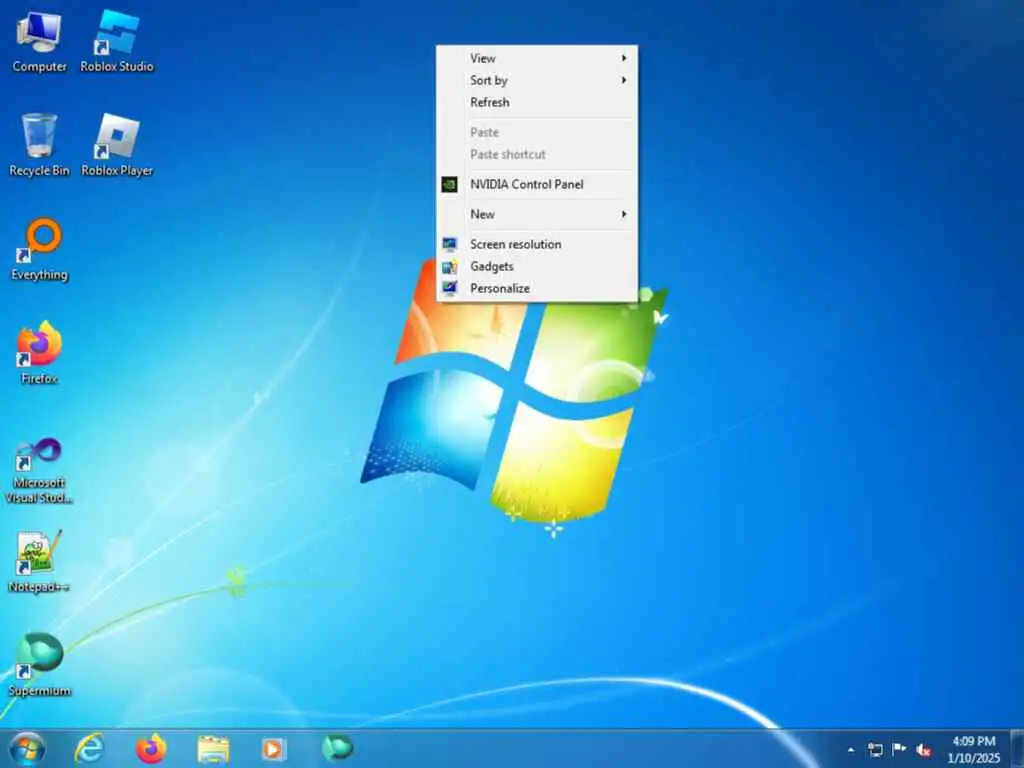Click the Show desktop button
Screen dimensions: 1024x768
(x=1017, y=749)
